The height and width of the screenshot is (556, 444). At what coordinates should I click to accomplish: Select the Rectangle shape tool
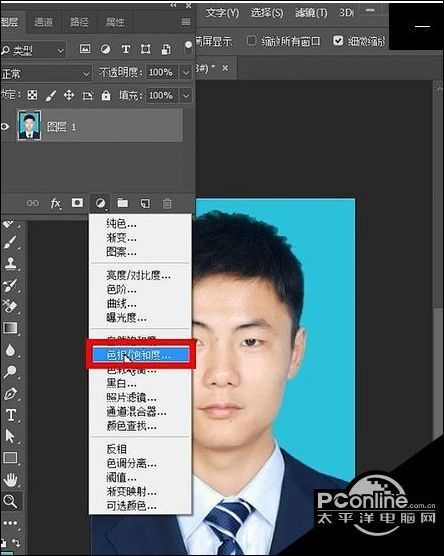pos(10,458)
